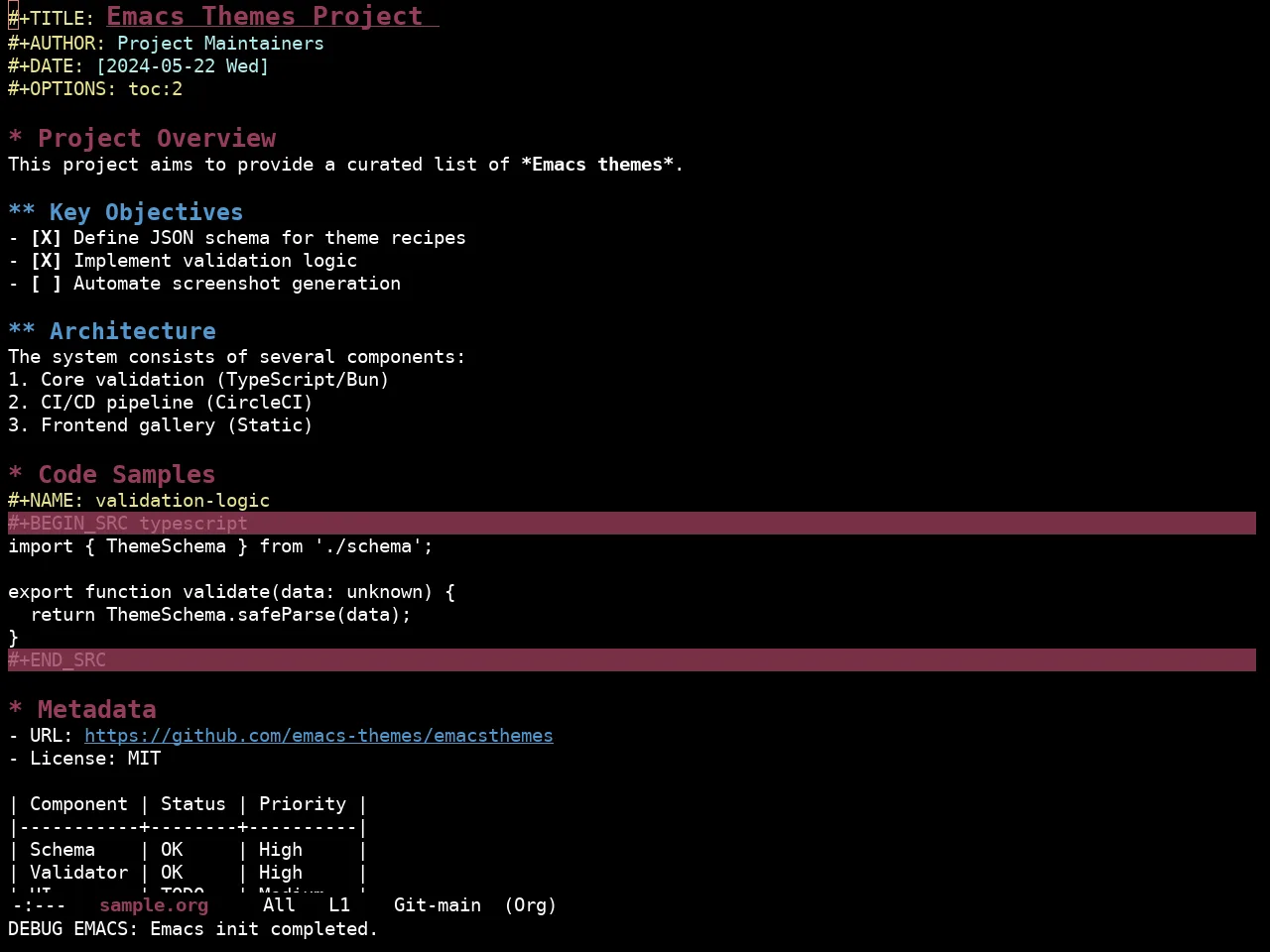Click the #+END_SRC block footer line
Viewport: 1270px width, 952px height.
pos(632,660)
